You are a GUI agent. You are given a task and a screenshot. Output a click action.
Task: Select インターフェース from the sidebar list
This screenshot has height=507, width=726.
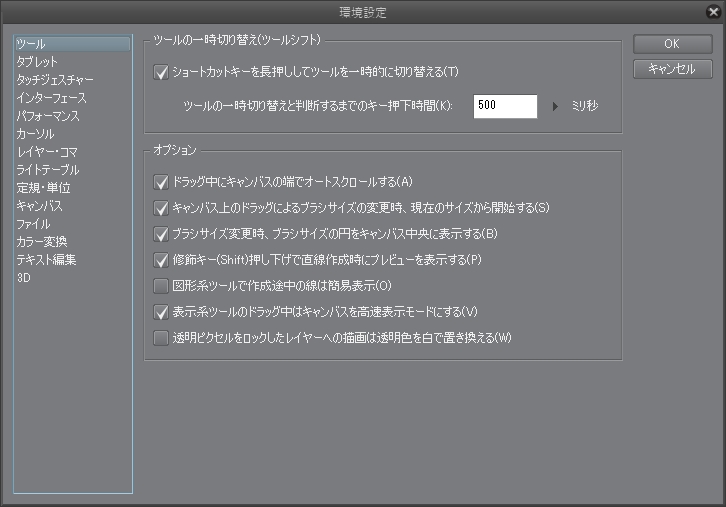point(52,98)
